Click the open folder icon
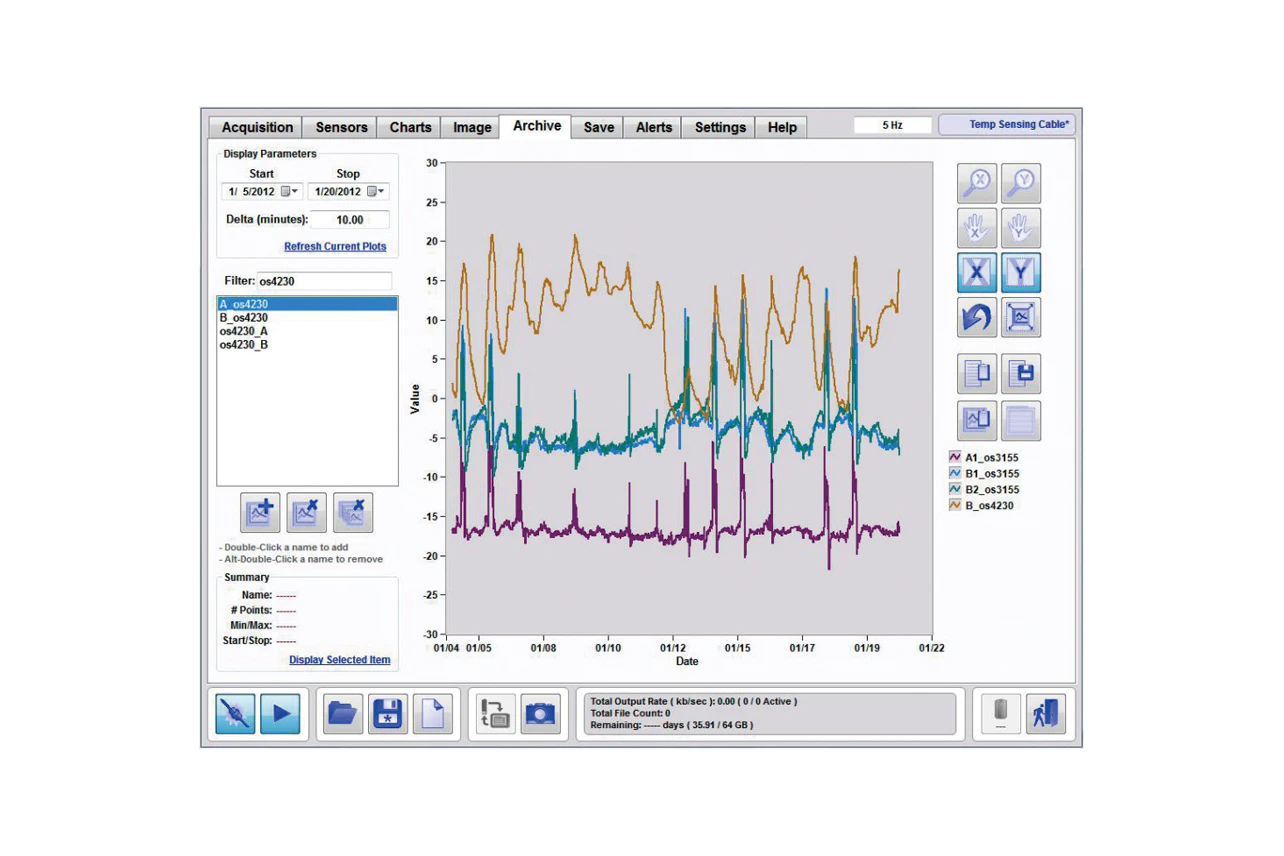The image size is (1284, 856). [343, 714]
